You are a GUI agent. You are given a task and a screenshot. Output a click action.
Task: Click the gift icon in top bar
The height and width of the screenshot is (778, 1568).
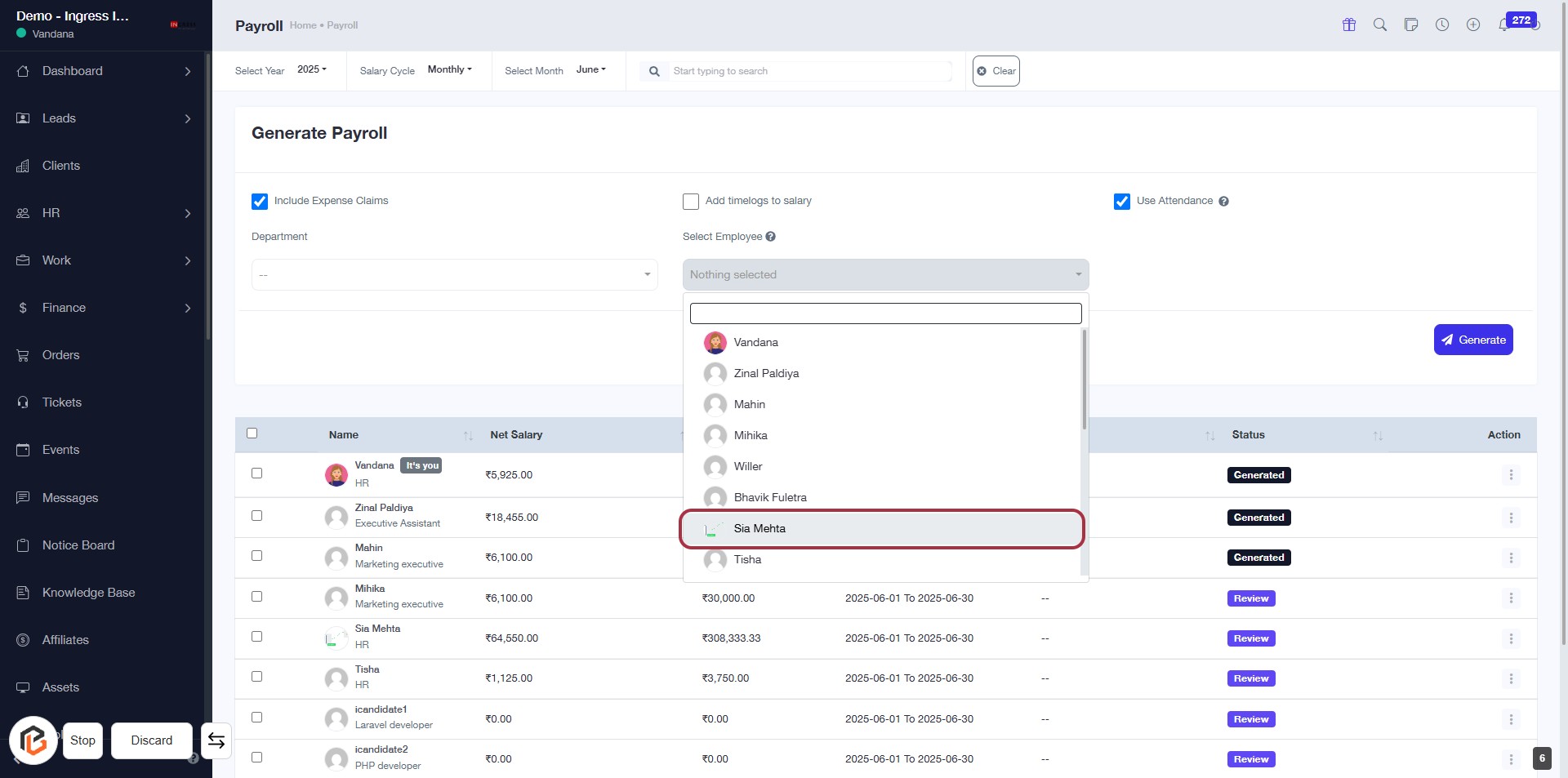pos(1348,24)
